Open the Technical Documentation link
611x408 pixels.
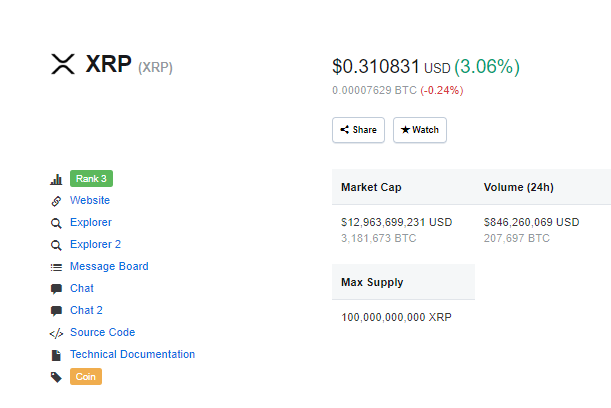tap(132, 354)
